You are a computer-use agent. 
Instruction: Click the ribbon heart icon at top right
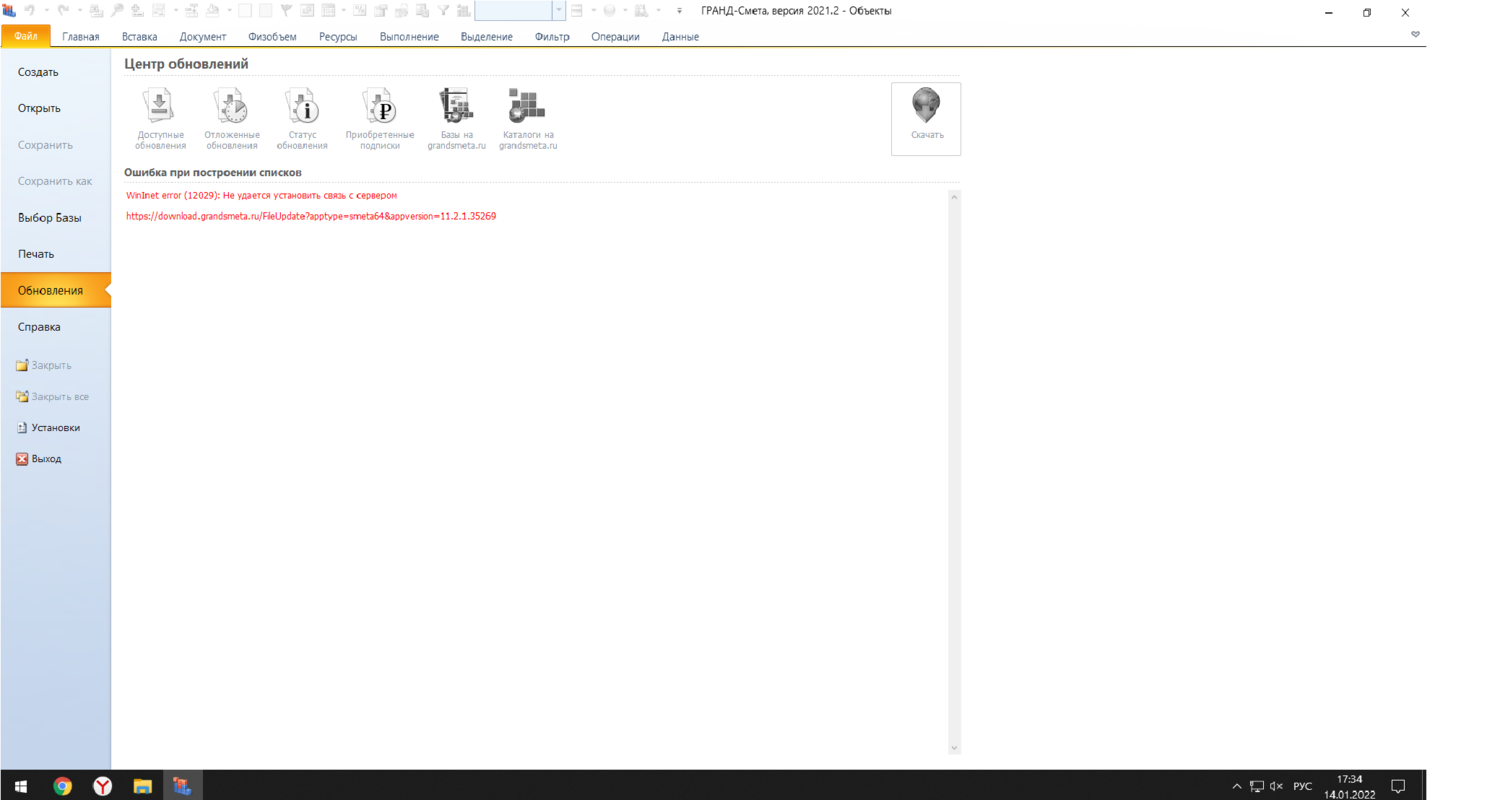click(x=1415, y=35)
